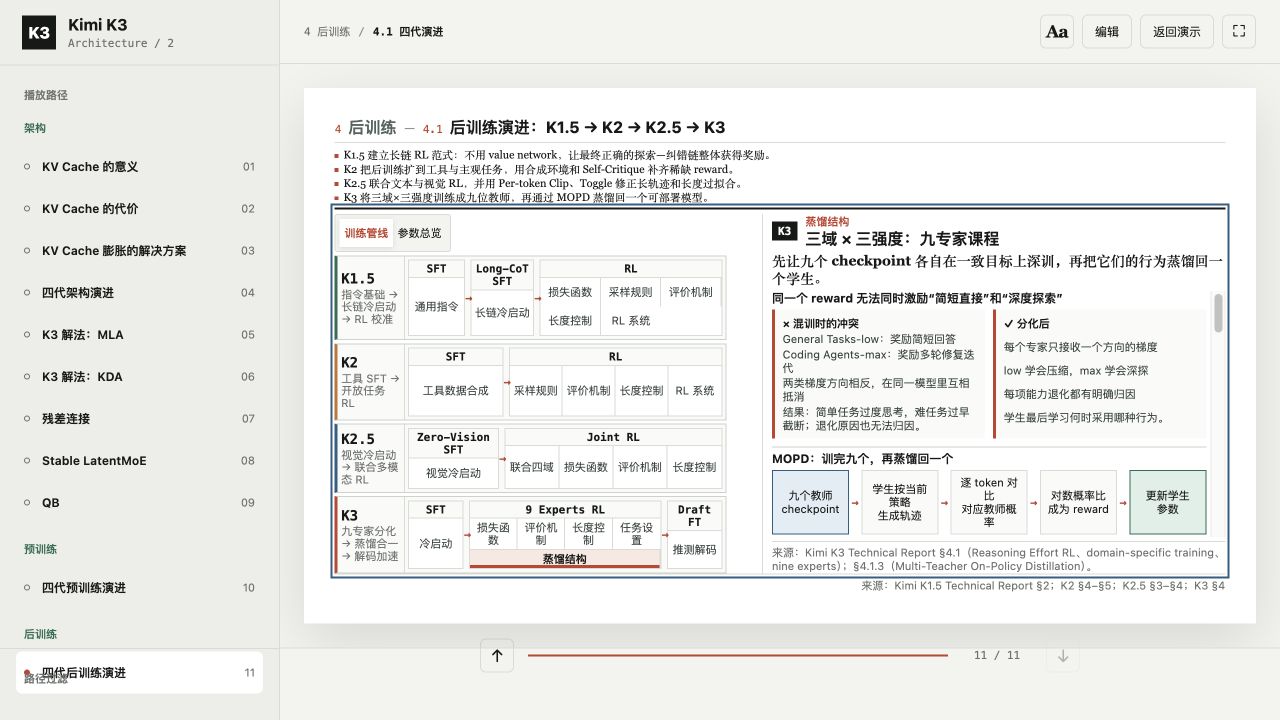Screen dimensions: 1280x720
Task: Click 工具数据合成 cell in K2 row
Action: pos(456,390)
